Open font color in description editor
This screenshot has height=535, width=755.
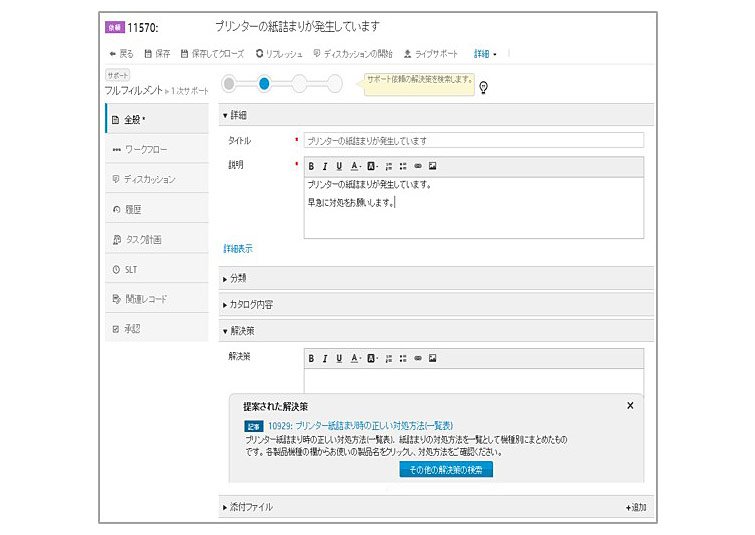point(355,166)
